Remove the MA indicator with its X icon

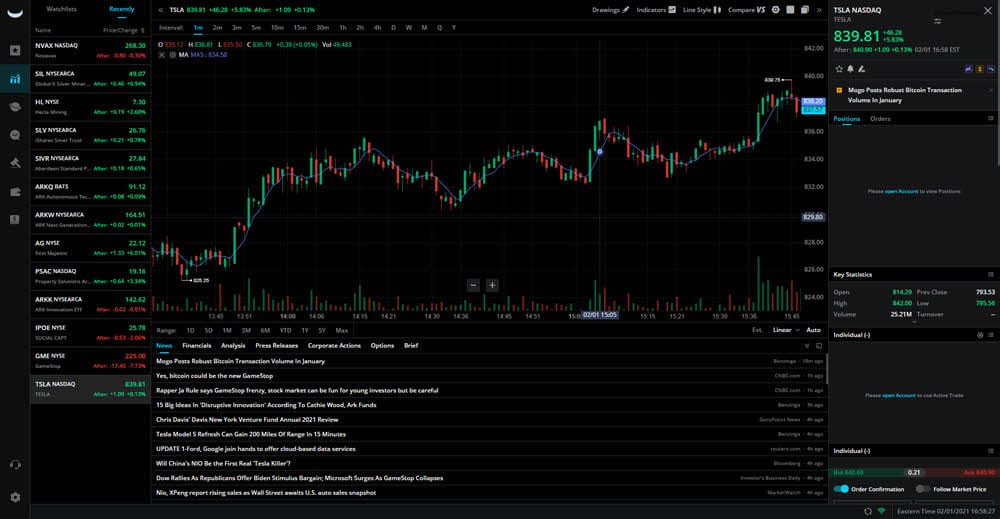[162, 55]
